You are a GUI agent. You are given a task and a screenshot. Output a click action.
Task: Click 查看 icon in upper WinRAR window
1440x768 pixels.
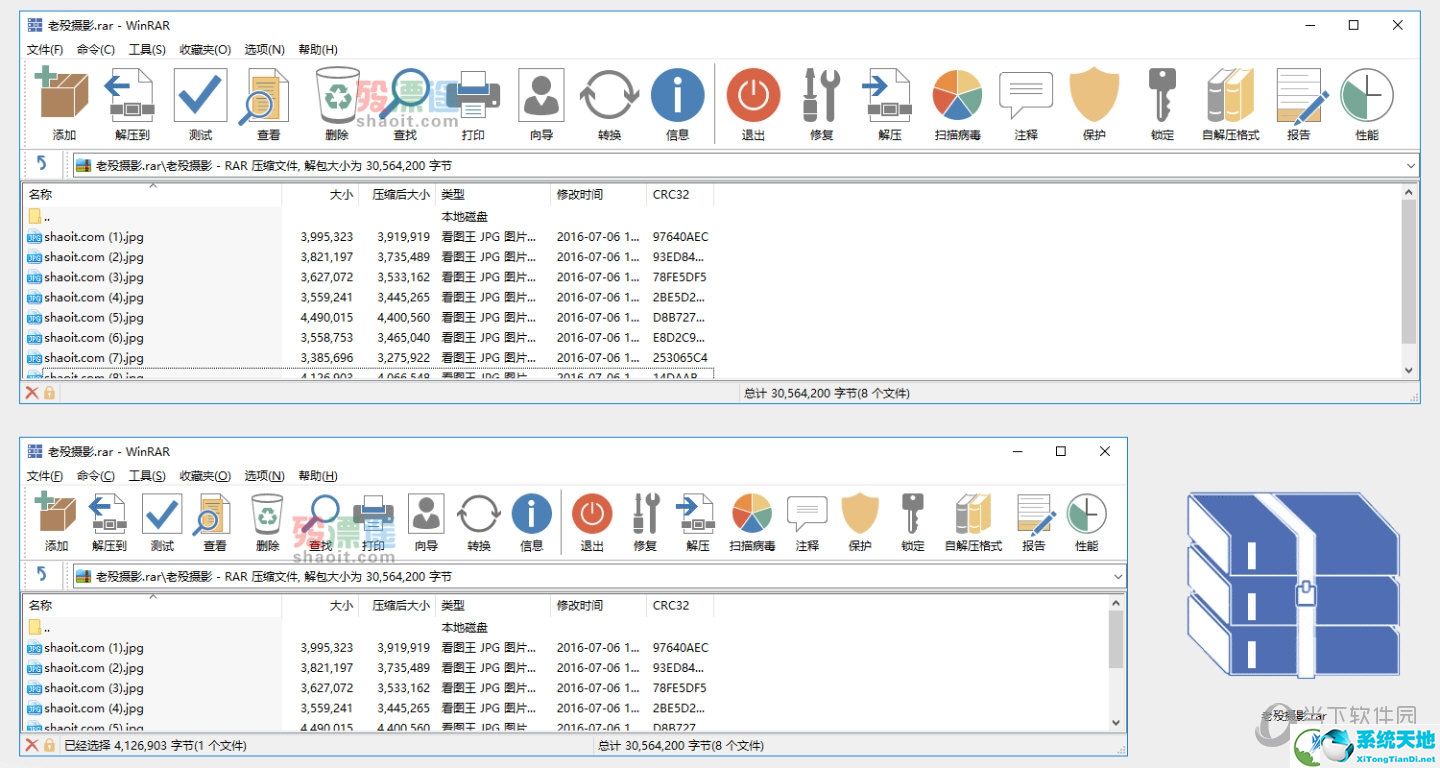[266, 97]
